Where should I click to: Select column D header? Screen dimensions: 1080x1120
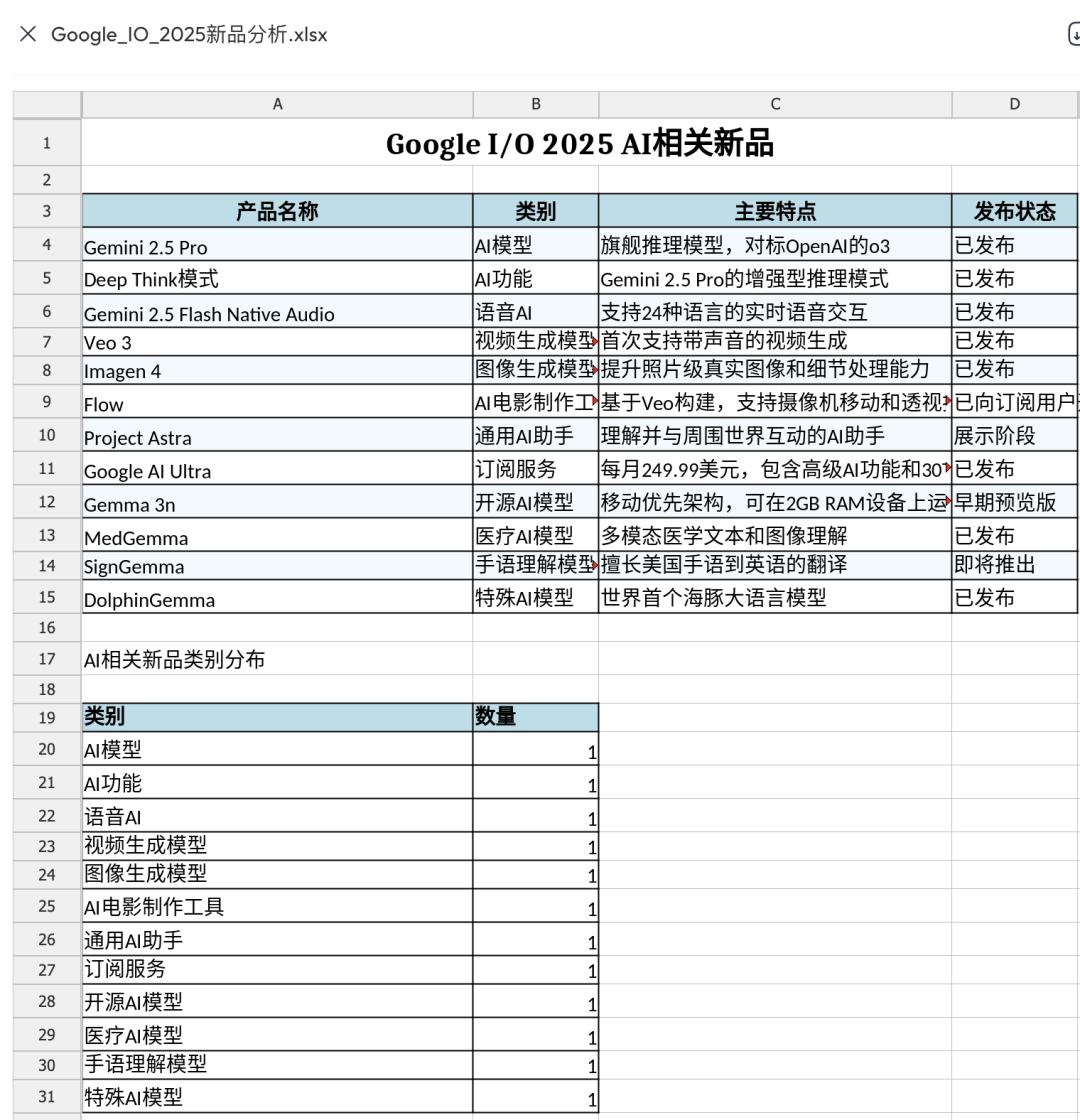pos(1014,104)
